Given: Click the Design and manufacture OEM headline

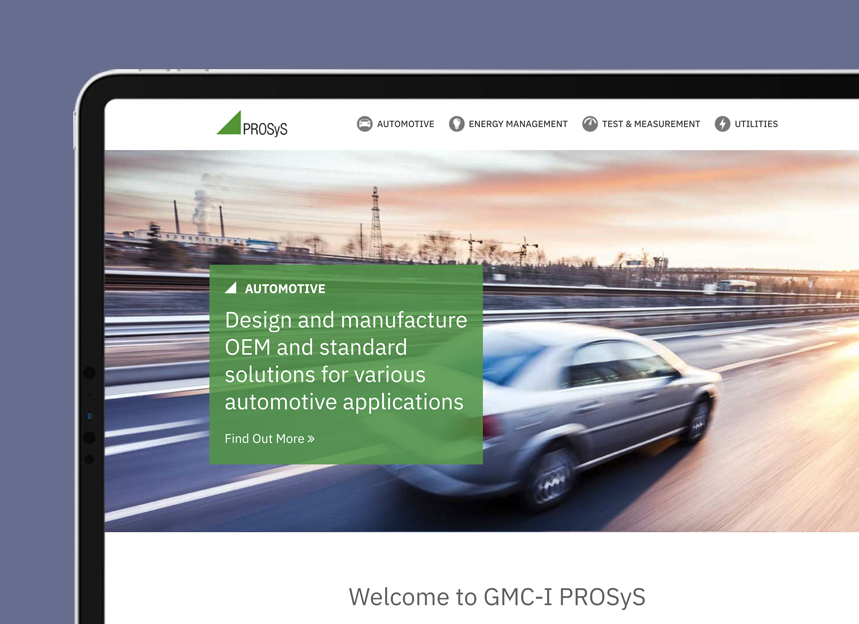Looking at the screenshot, I should pyautogui.click(x=346, y=361).
